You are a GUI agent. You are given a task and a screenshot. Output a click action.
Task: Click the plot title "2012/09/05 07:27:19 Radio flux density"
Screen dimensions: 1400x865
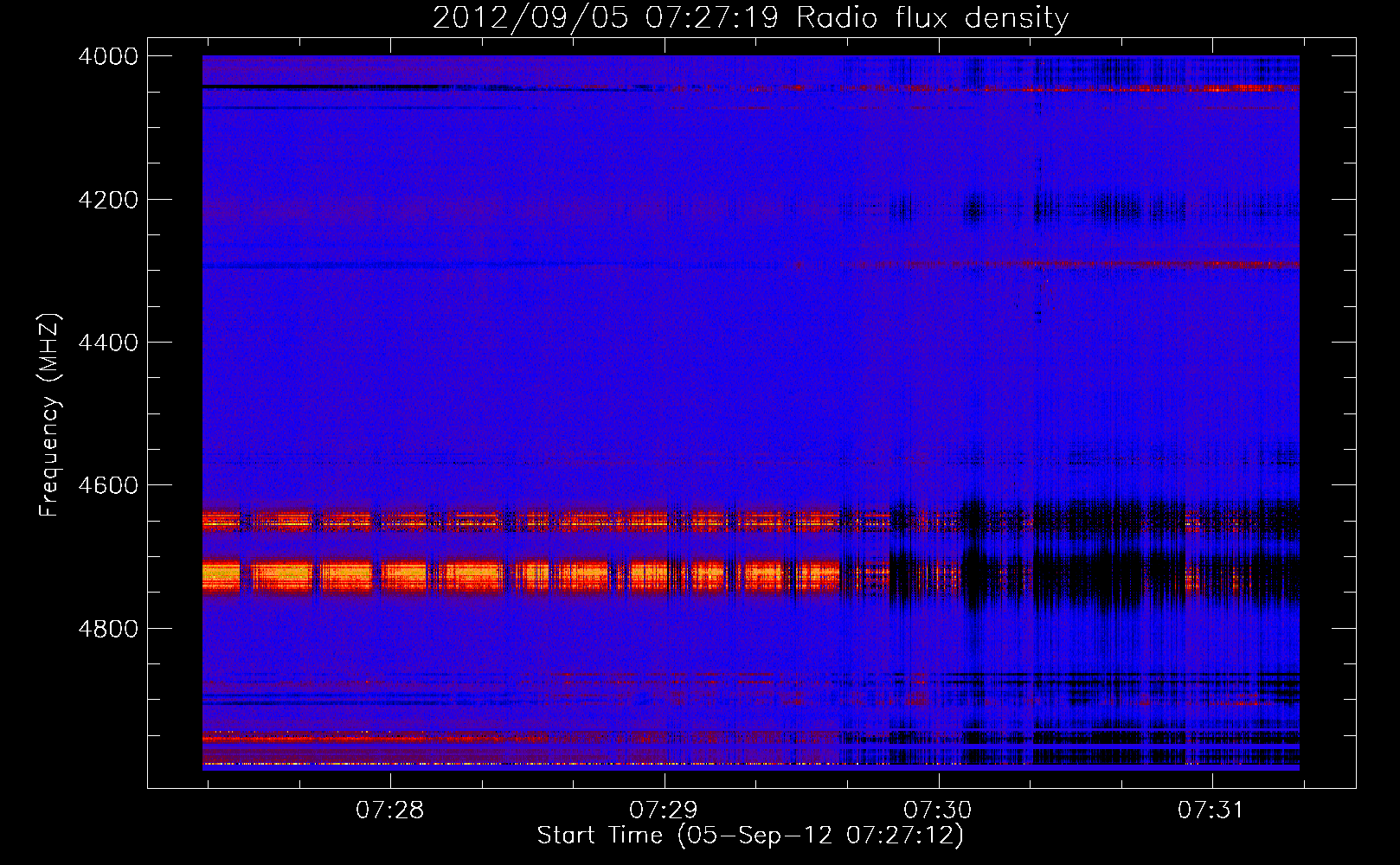(x=750, y=18)
